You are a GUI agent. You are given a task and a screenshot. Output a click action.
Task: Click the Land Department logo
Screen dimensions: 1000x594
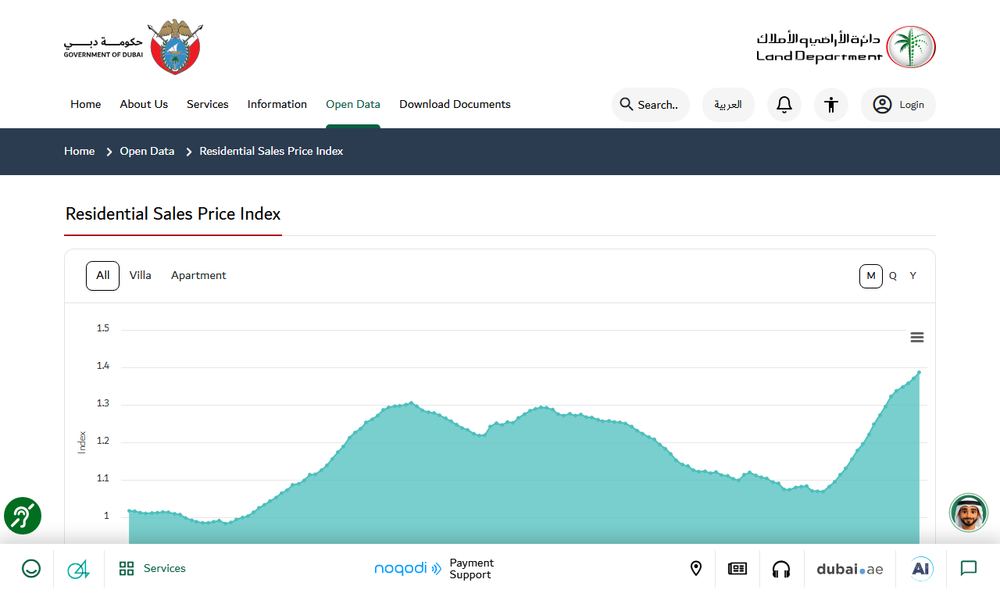pyautogui.click(x=846, y=47)
